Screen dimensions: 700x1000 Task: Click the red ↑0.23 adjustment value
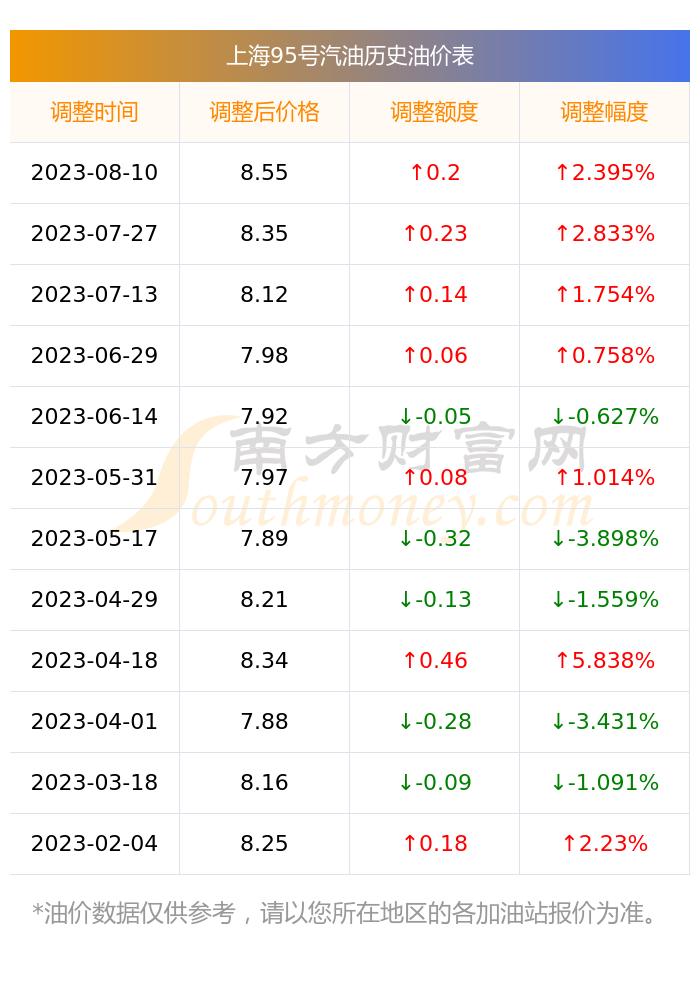[x=435, y=233]
